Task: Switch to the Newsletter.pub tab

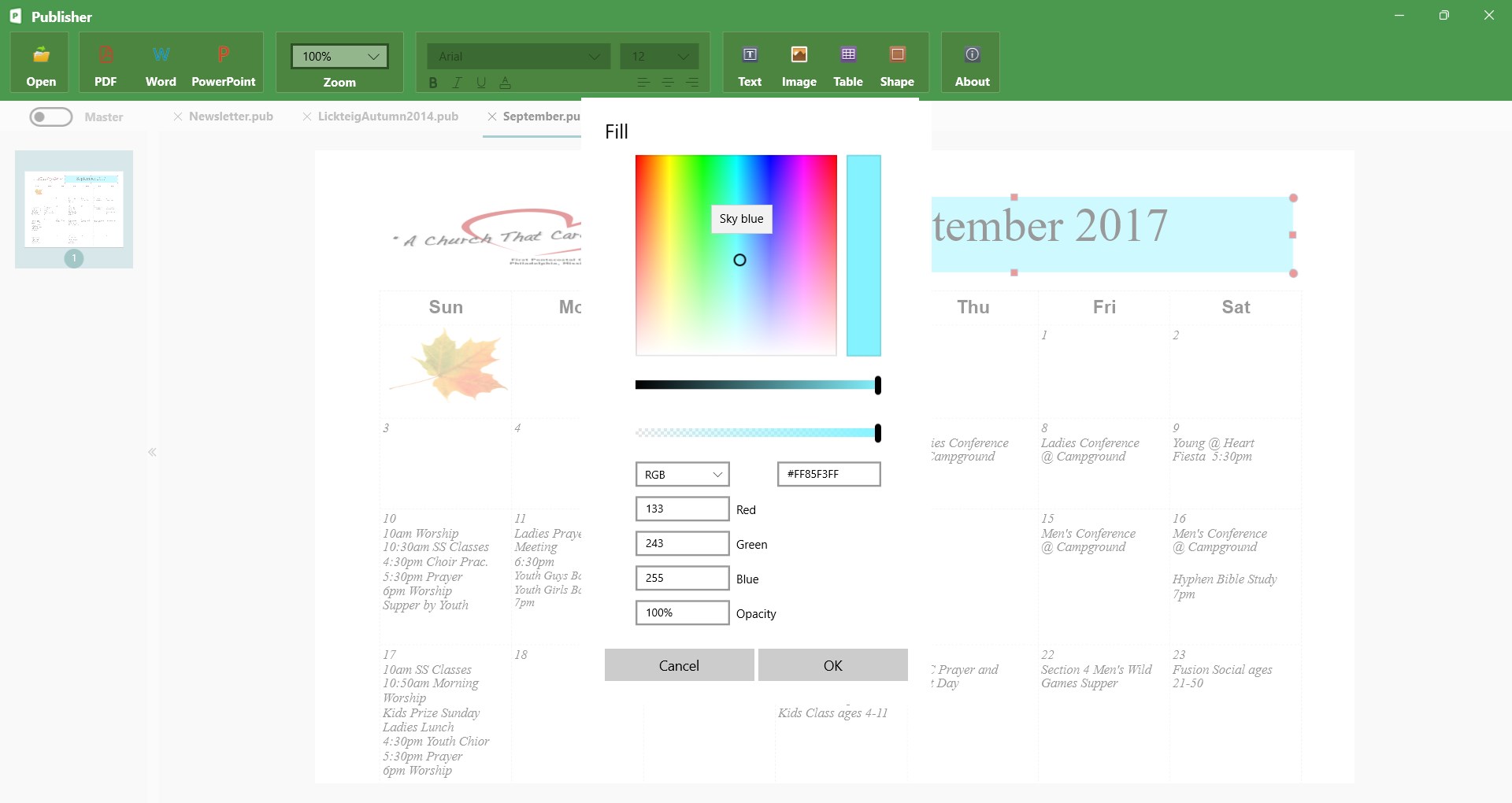Action: pos(231,116)
